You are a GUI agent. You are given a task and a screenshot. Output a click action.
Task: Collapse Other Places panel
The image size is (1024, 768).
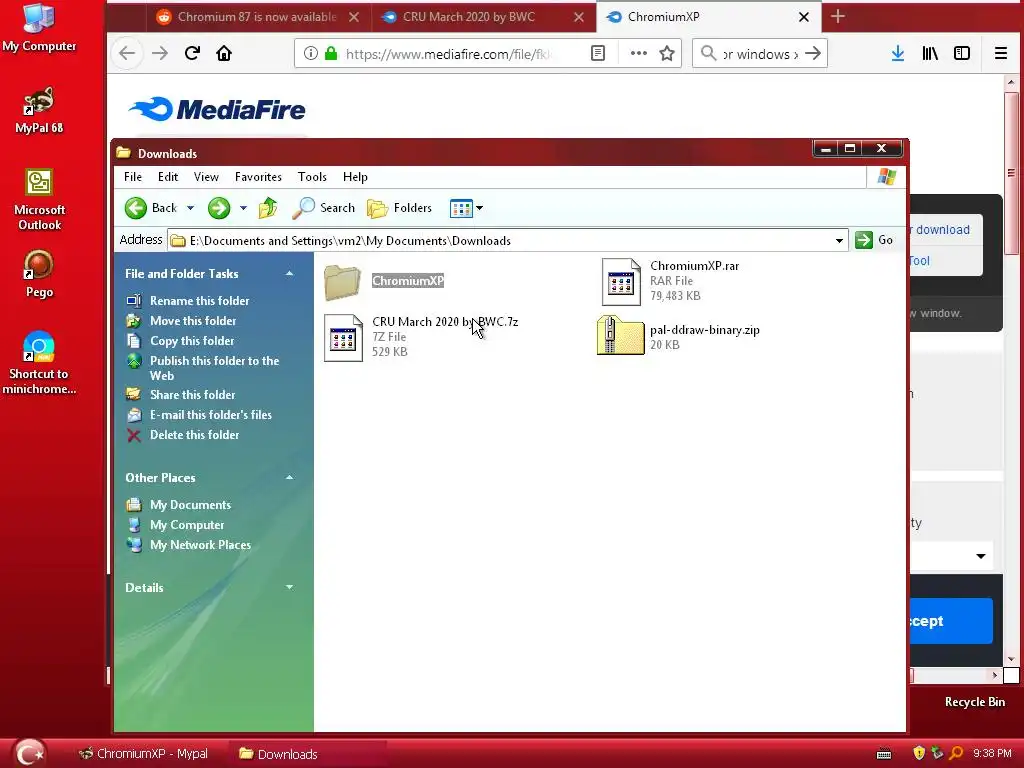pos(289,478)
